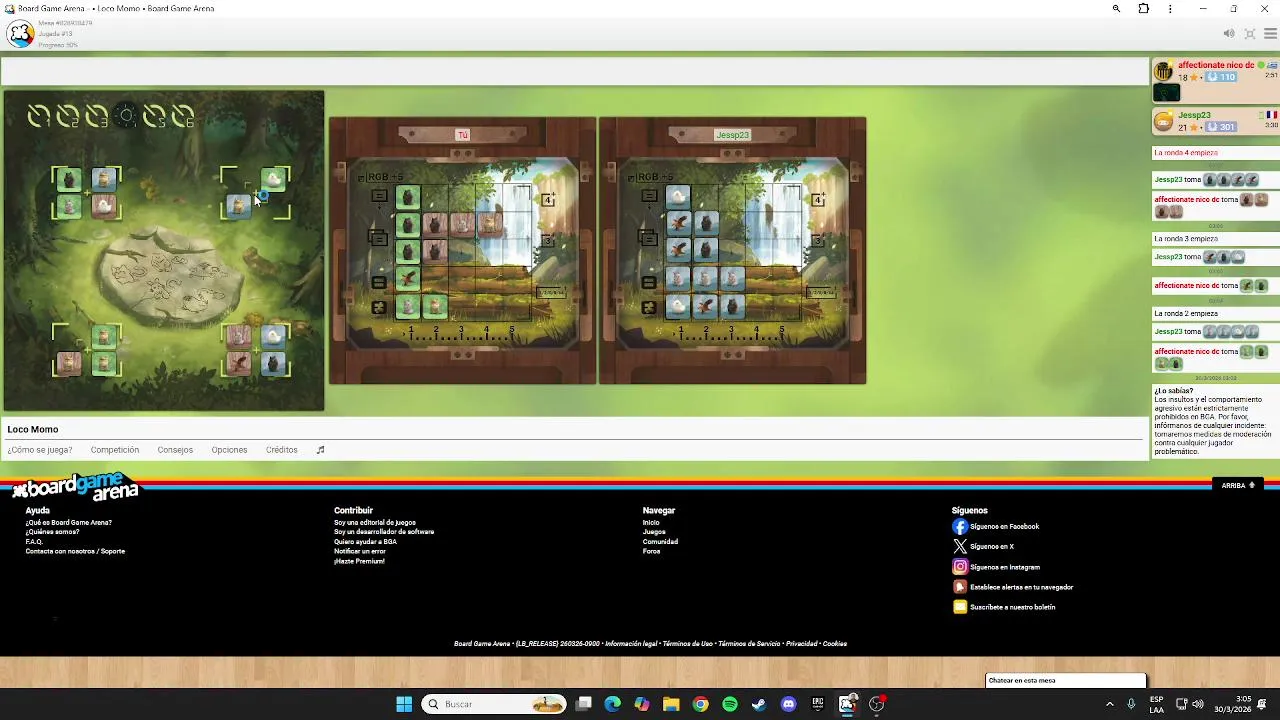Open Steam from the taskbar

coord(759,704)
